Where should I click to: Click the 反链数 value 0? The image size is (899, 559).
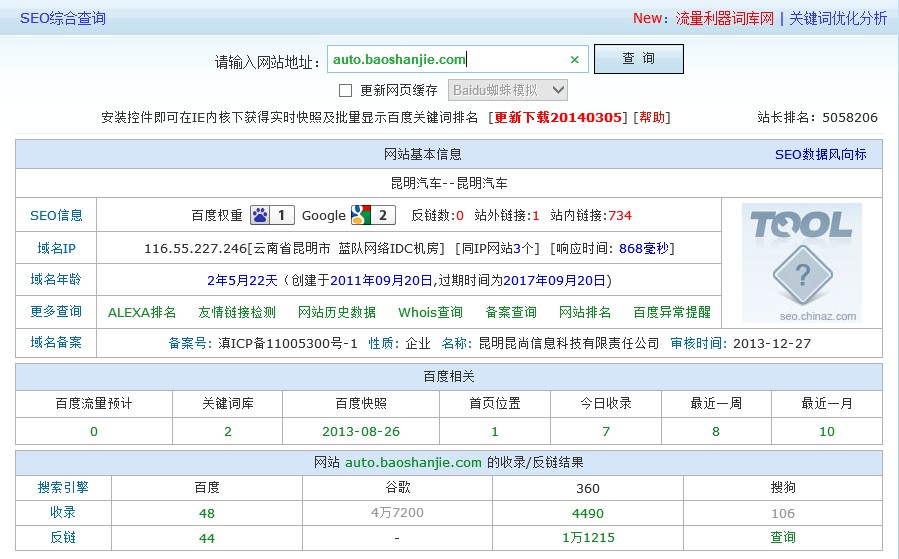(460, 216)
